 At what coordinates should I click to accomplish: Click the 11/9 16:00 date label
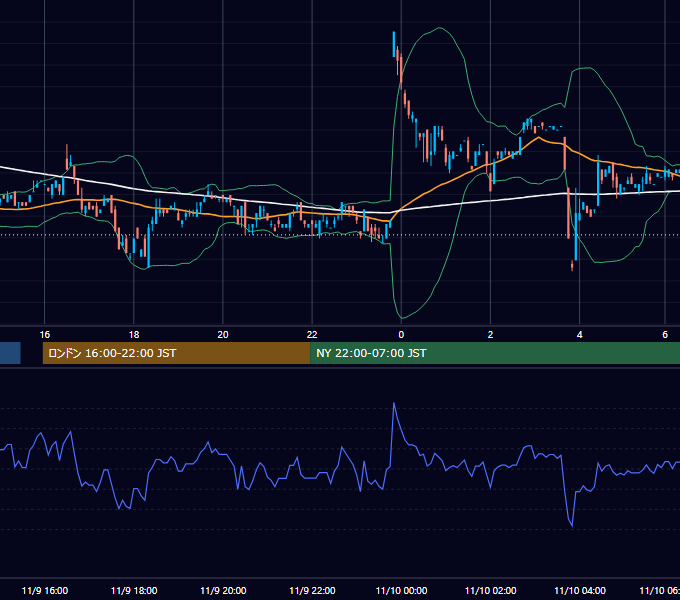pyautogui.click(x=45, y=591)
